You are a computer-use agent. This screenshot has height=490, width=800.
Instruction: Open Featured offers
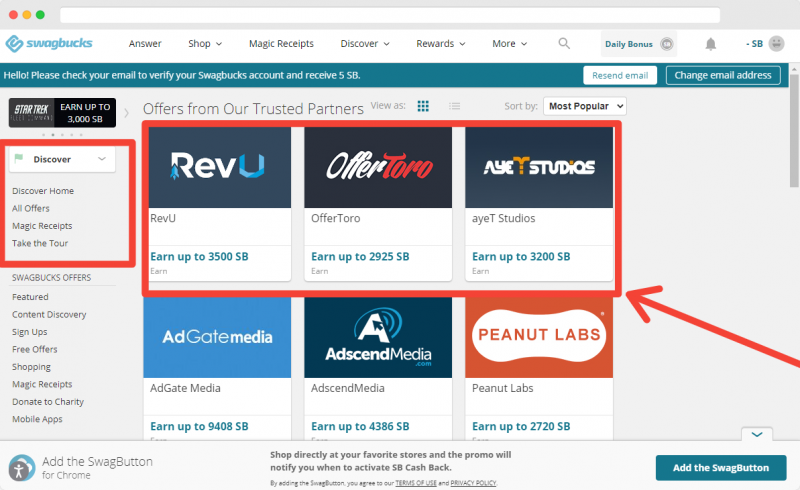tap(30, 297)
